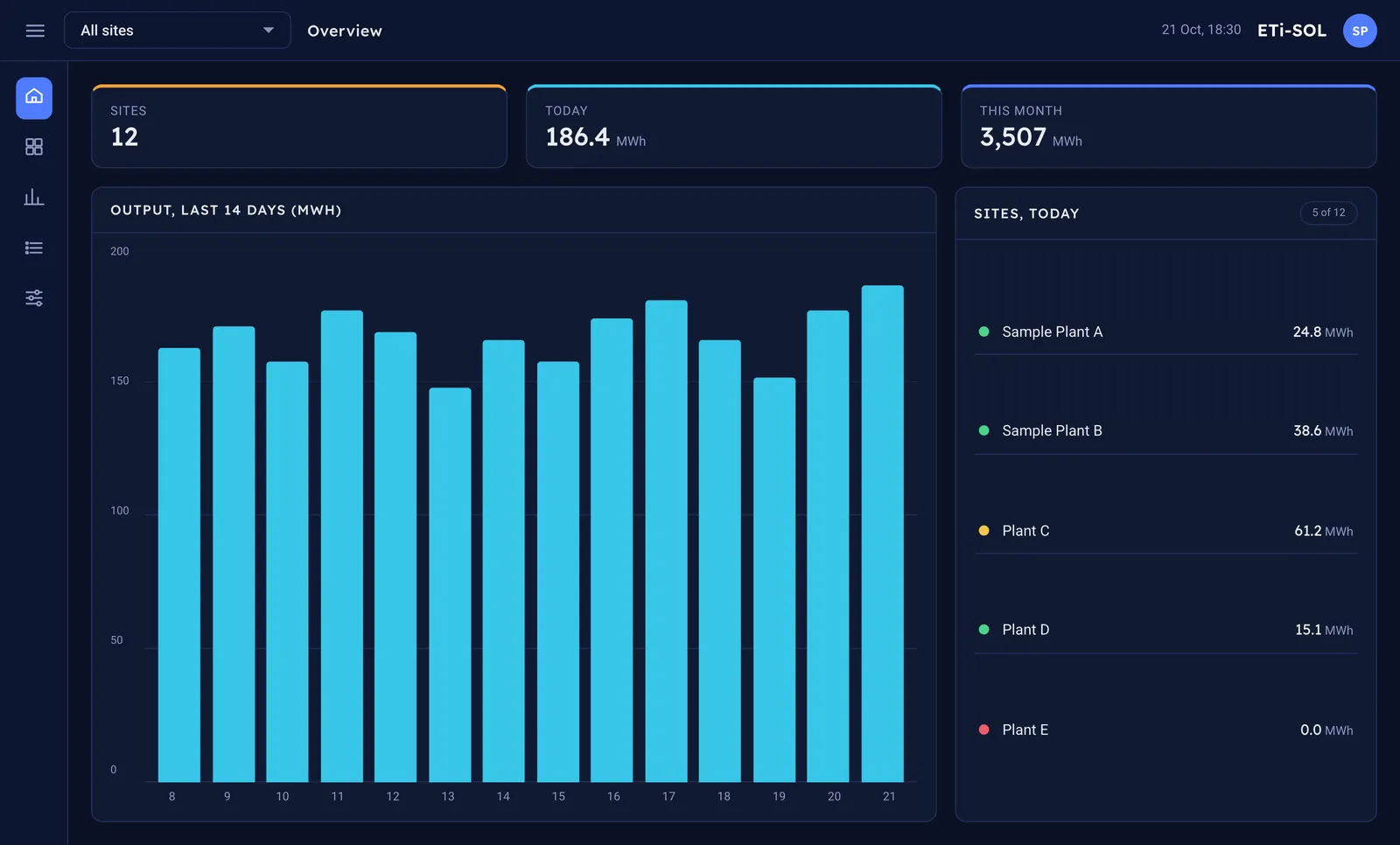This screenshot has width=1400, height=845.
Task: Click the ETi-SOL brand name
Action: [x=1291, y=31]
